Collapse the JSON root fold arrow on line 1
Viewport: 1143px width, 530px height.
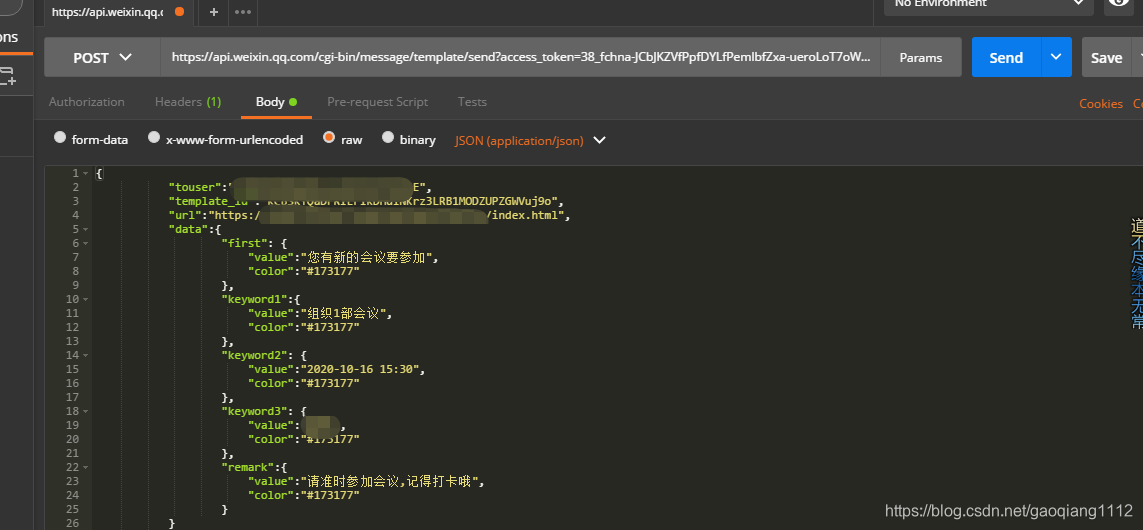point(86,174)
